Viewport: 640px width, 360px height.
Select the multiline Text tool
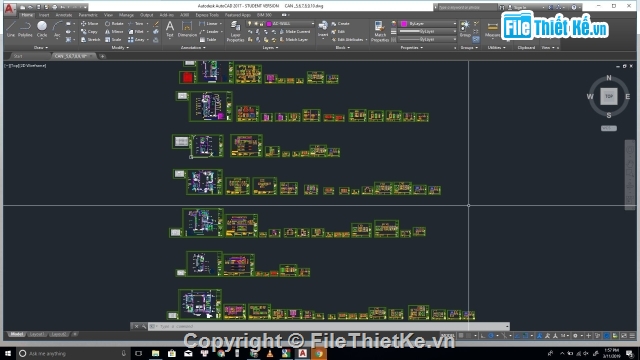170,29
